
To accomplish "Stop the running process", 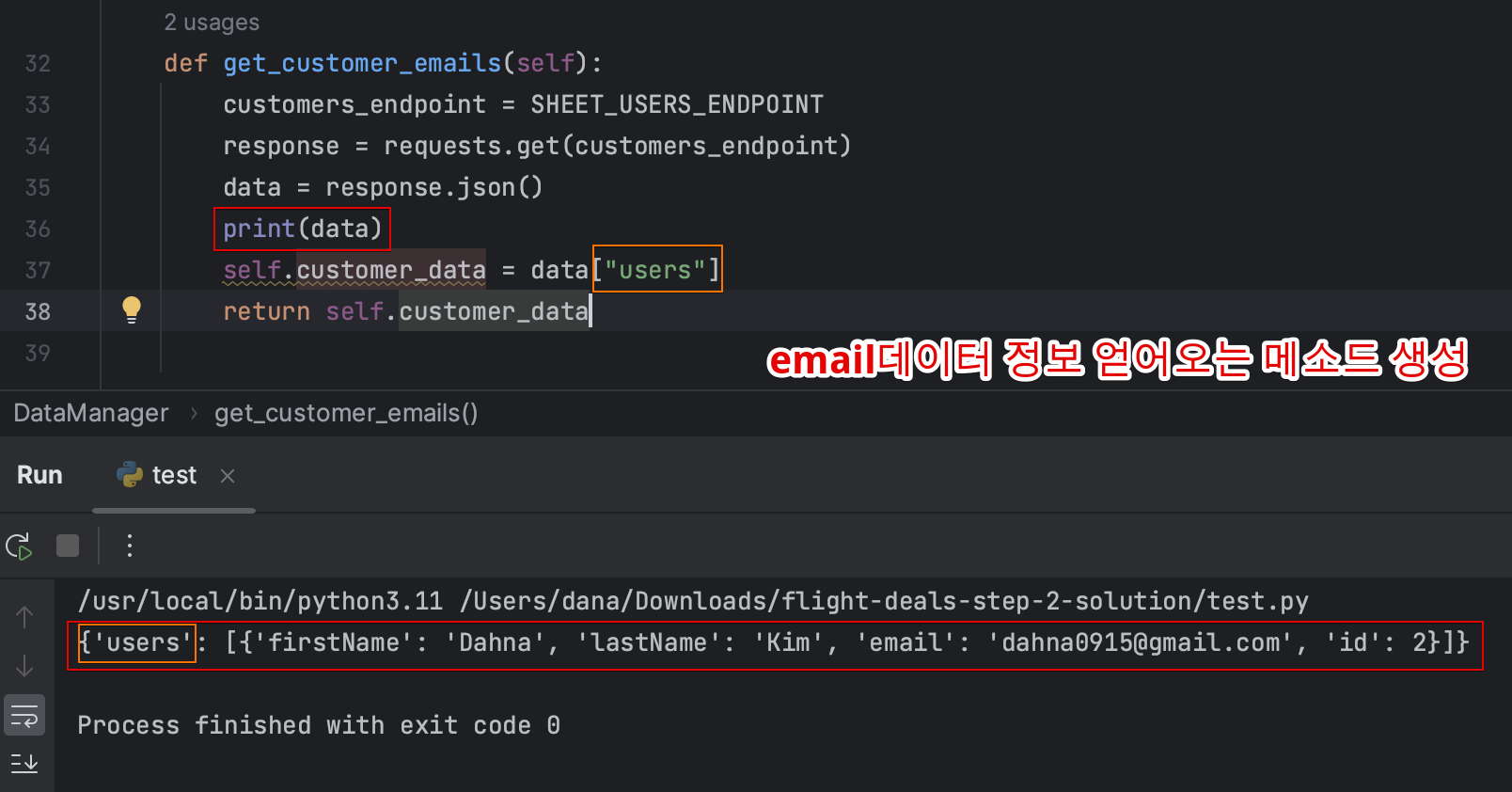I will click(68, 546).
